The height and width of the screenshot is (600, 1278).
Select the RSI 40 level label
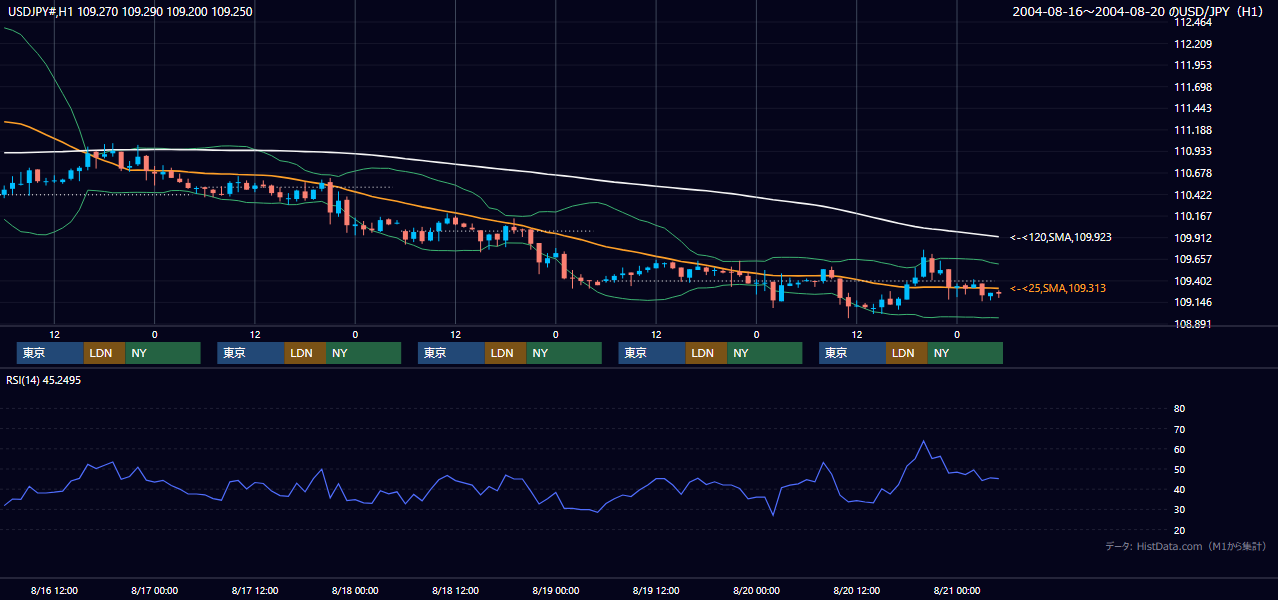tap(1179, 489)
